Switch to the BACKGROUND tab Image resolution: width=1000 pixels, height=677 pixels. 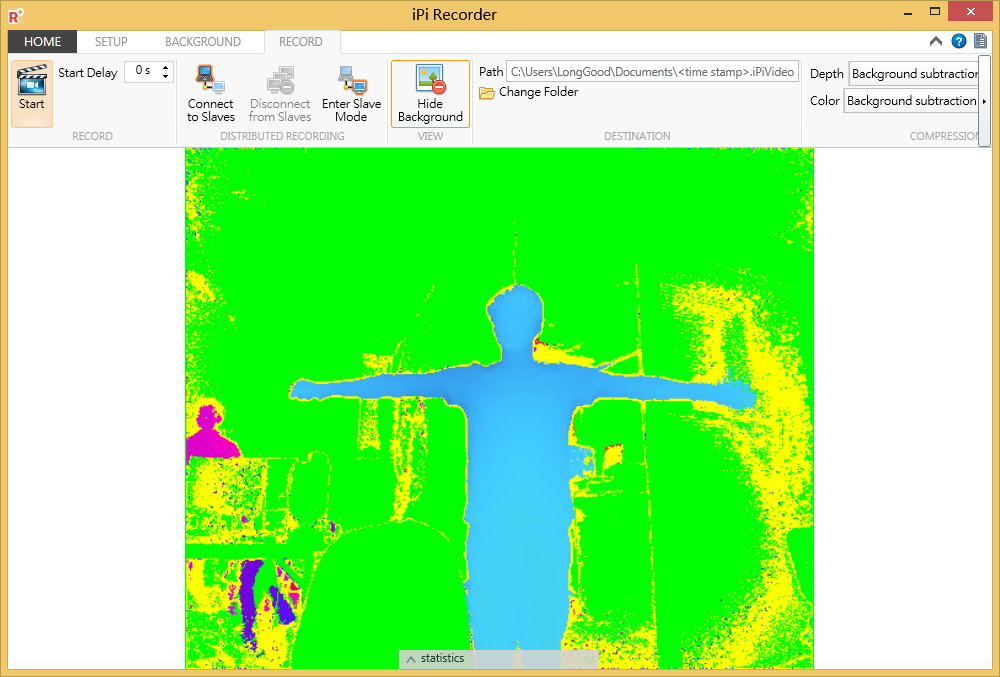coord(203,42)
